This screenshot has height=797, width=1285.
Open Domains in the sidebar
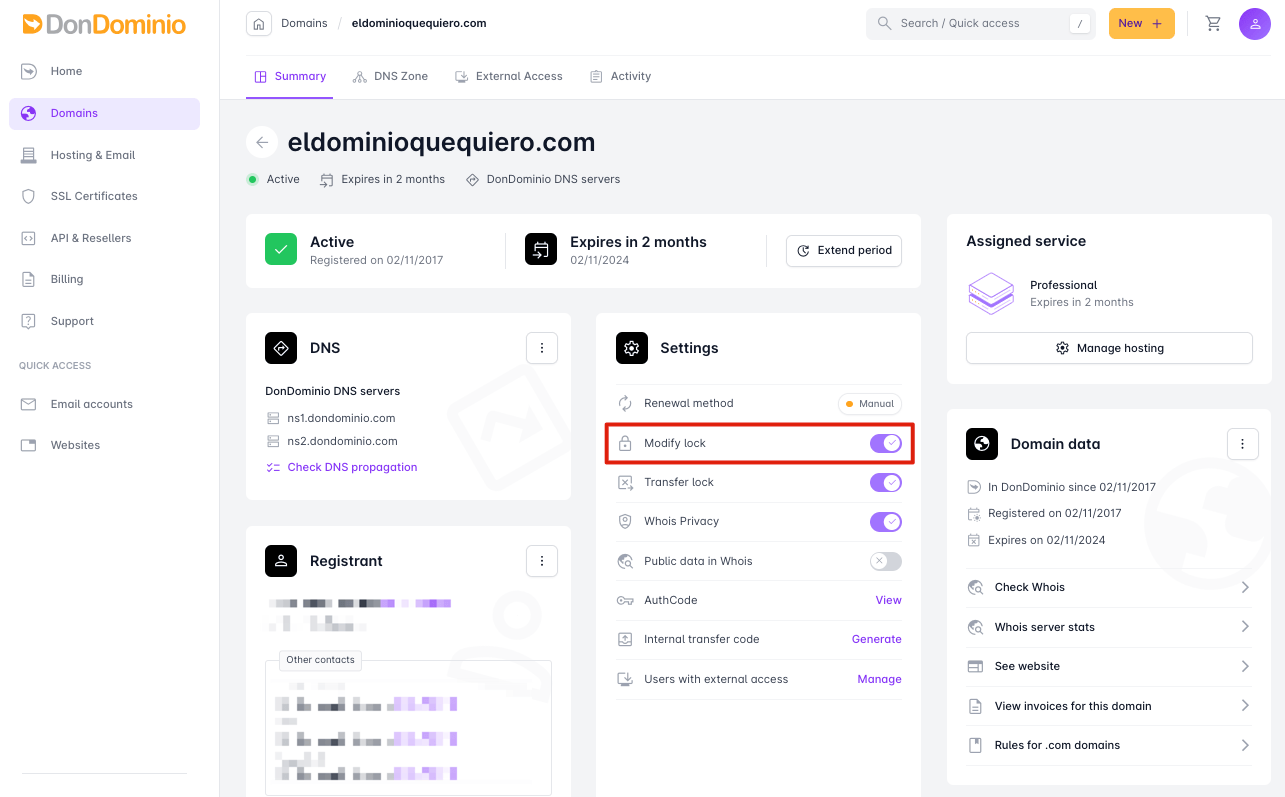click(x=104, y=113)
